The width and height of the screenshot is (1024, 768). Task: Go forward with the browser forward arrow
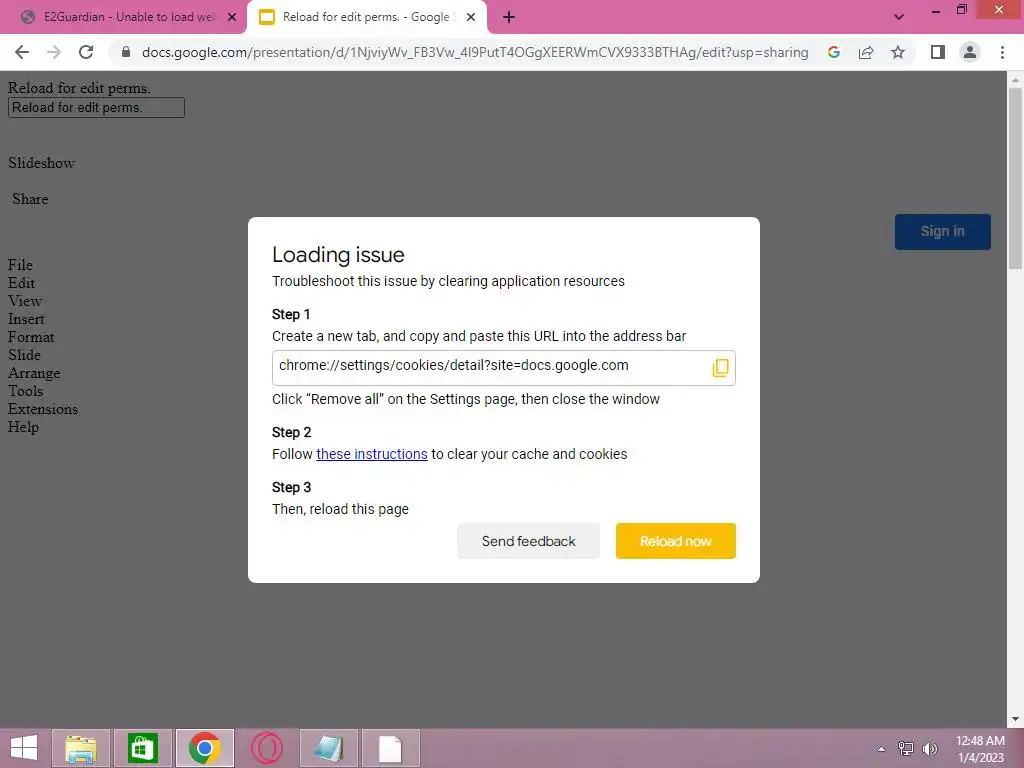pos(54,52)
